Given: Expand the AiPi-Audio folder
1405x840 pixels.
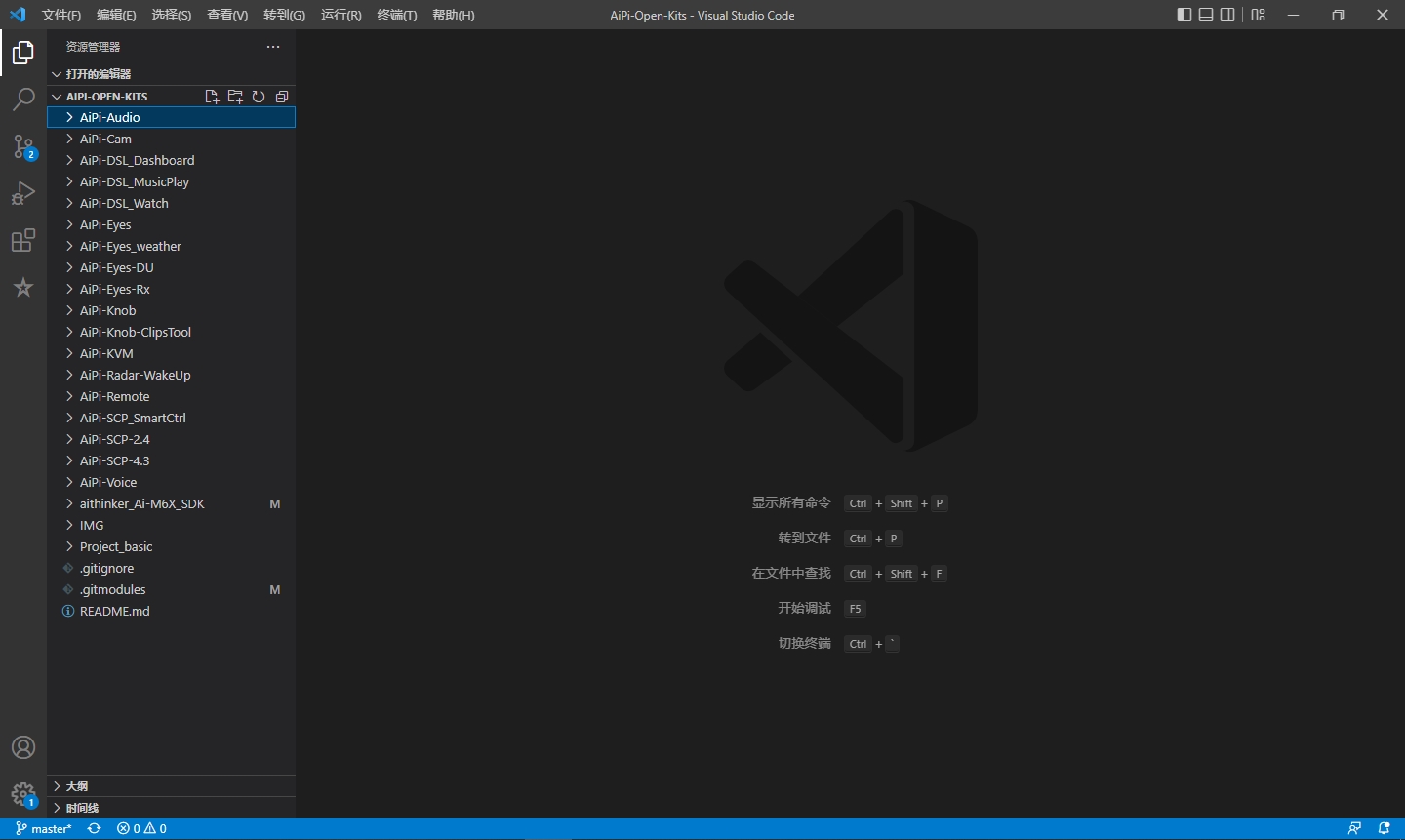Looking at the screenshot, I should (x=171, y=117).
